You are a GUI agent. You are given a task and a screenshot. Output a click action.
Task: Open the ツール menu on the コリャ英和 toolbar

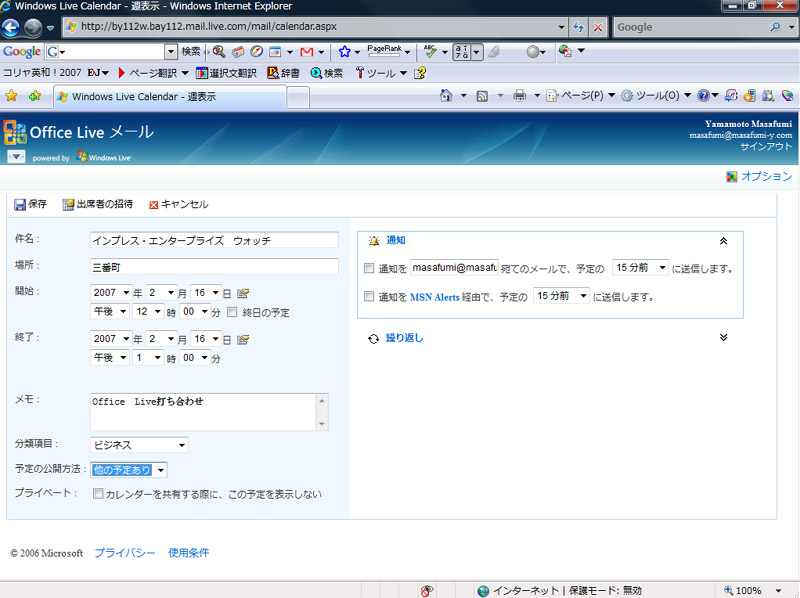coord(382,73)
